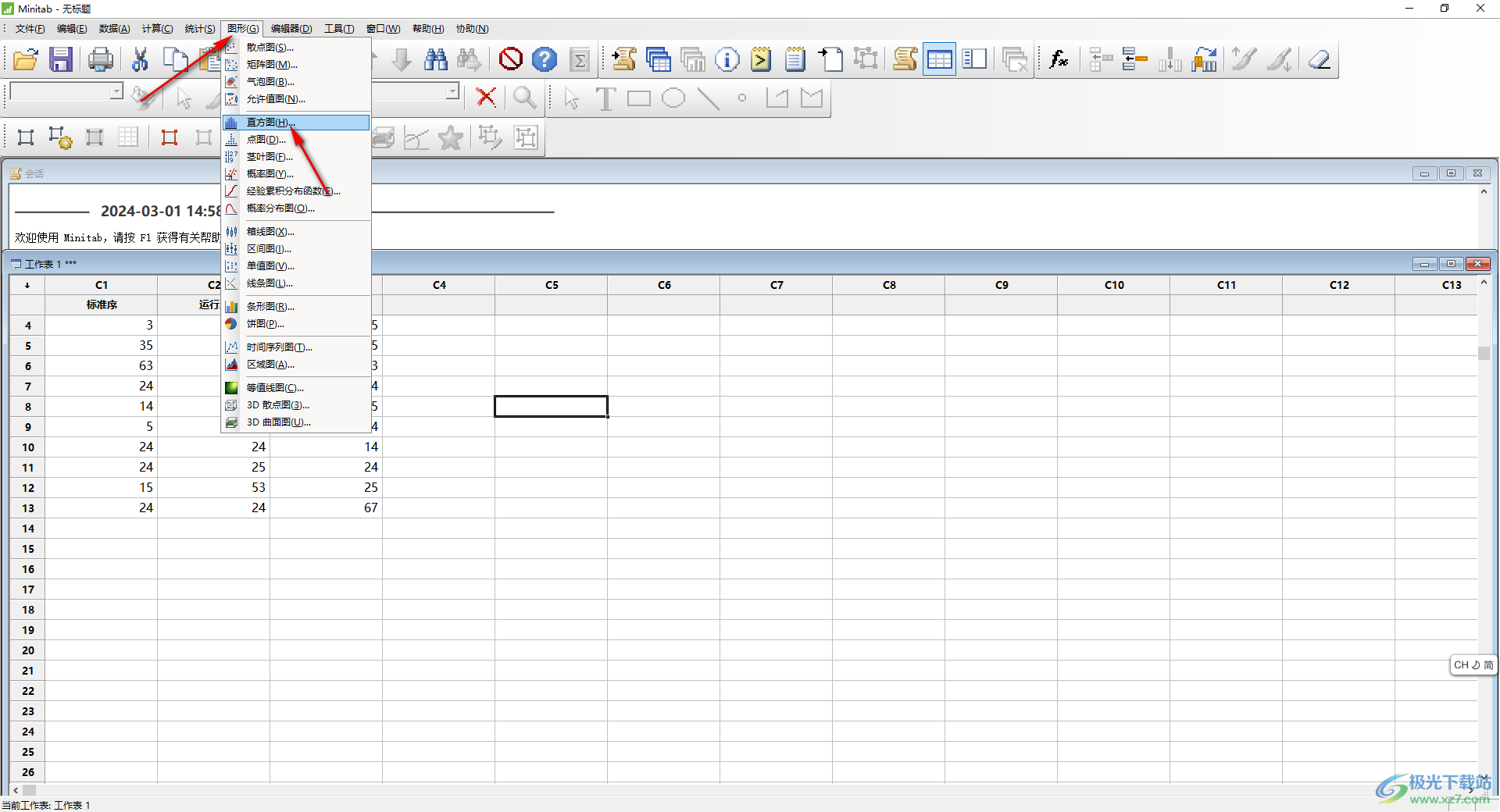1500x812 pixels.
Task: Click the blue Info 'i' icon
Action: point(727,59)
